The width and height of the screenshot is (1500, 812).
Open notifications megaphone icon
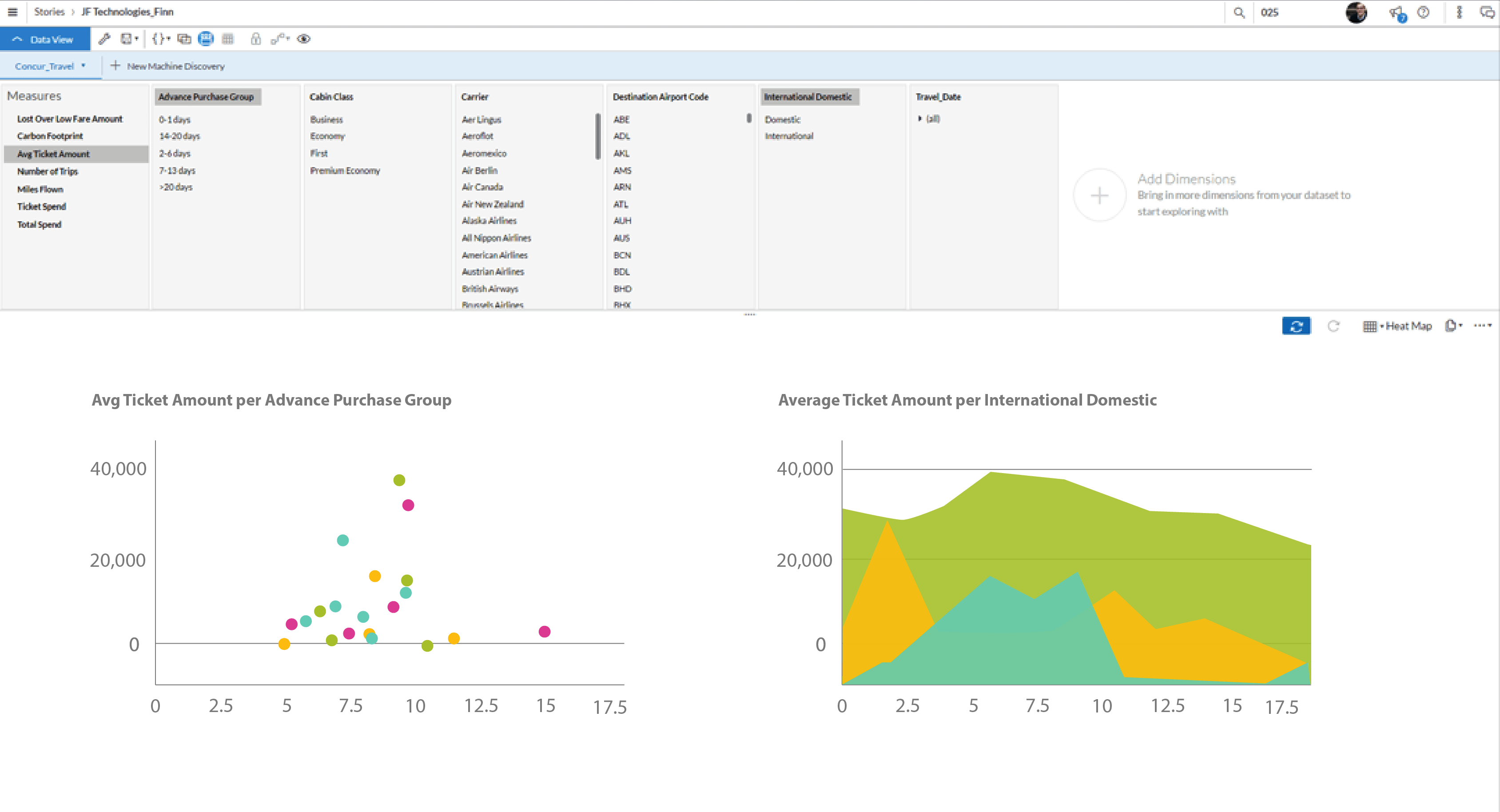click(x=1396, y=12)
